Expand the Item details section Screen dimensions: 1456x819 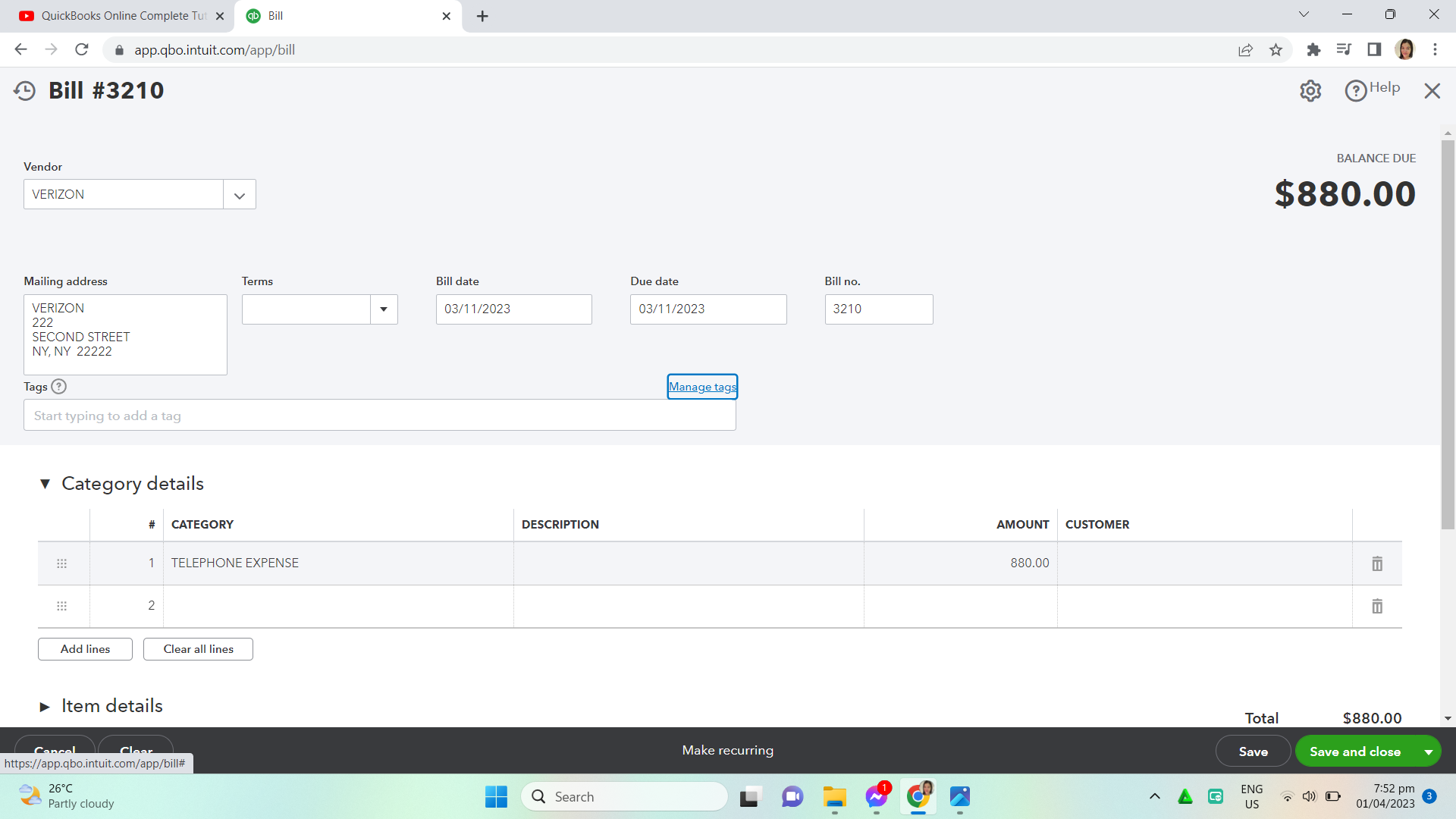45,706
